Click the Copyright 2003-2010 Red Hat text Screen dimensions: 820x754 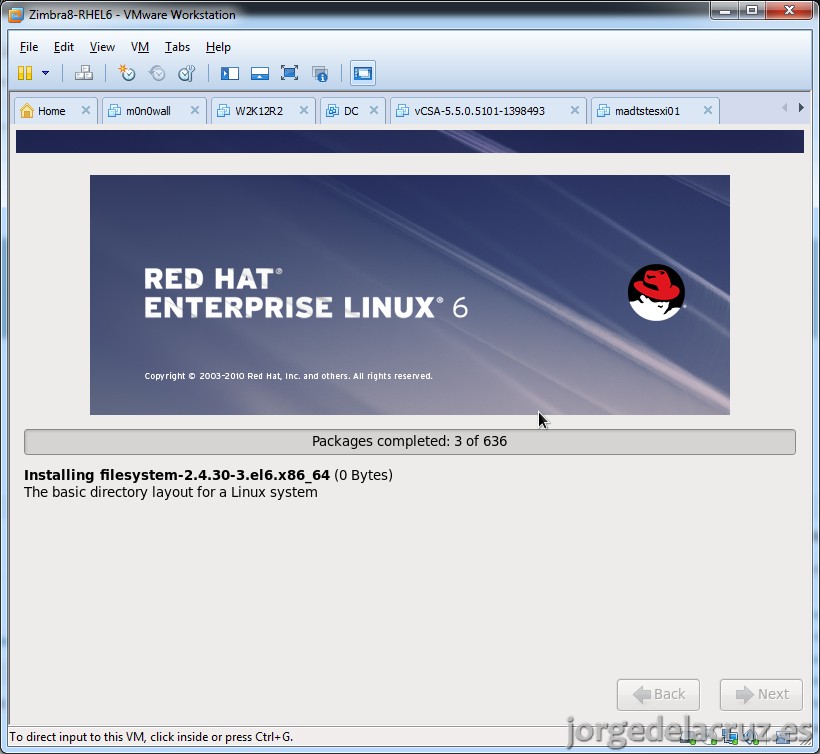pyautogui.click(x=288, y=376)
